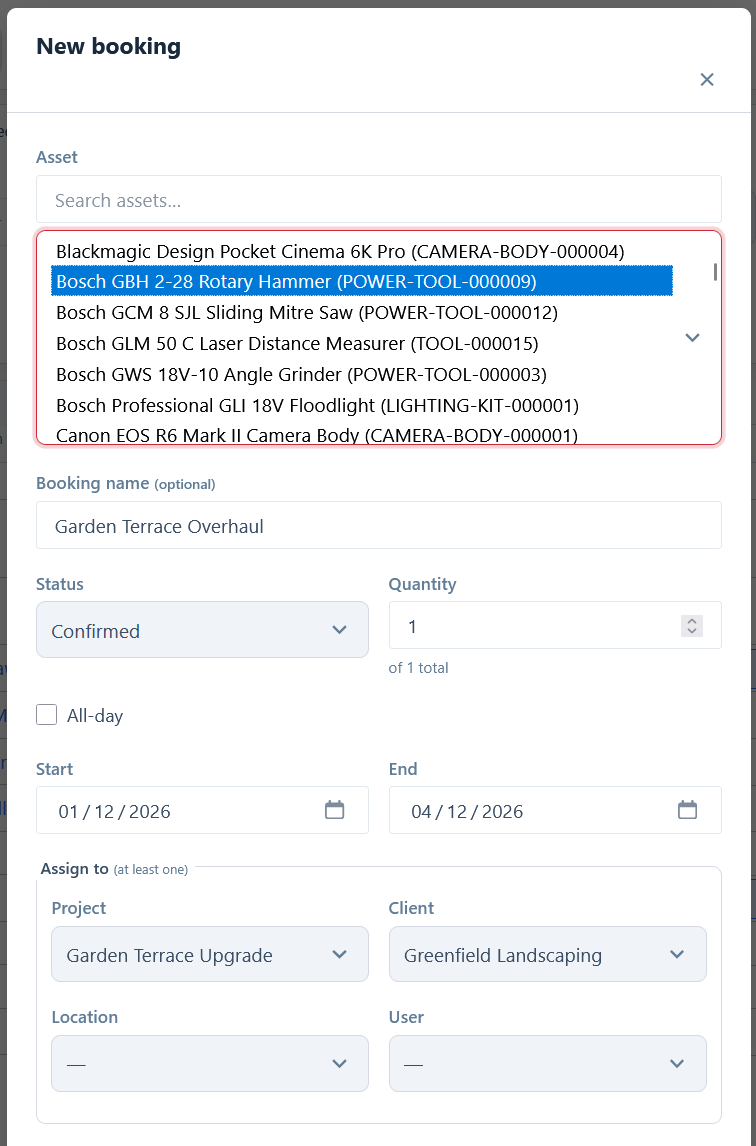Open the Status dropdown showing Confirmed
756x1146 pixels.
point(203,630)
